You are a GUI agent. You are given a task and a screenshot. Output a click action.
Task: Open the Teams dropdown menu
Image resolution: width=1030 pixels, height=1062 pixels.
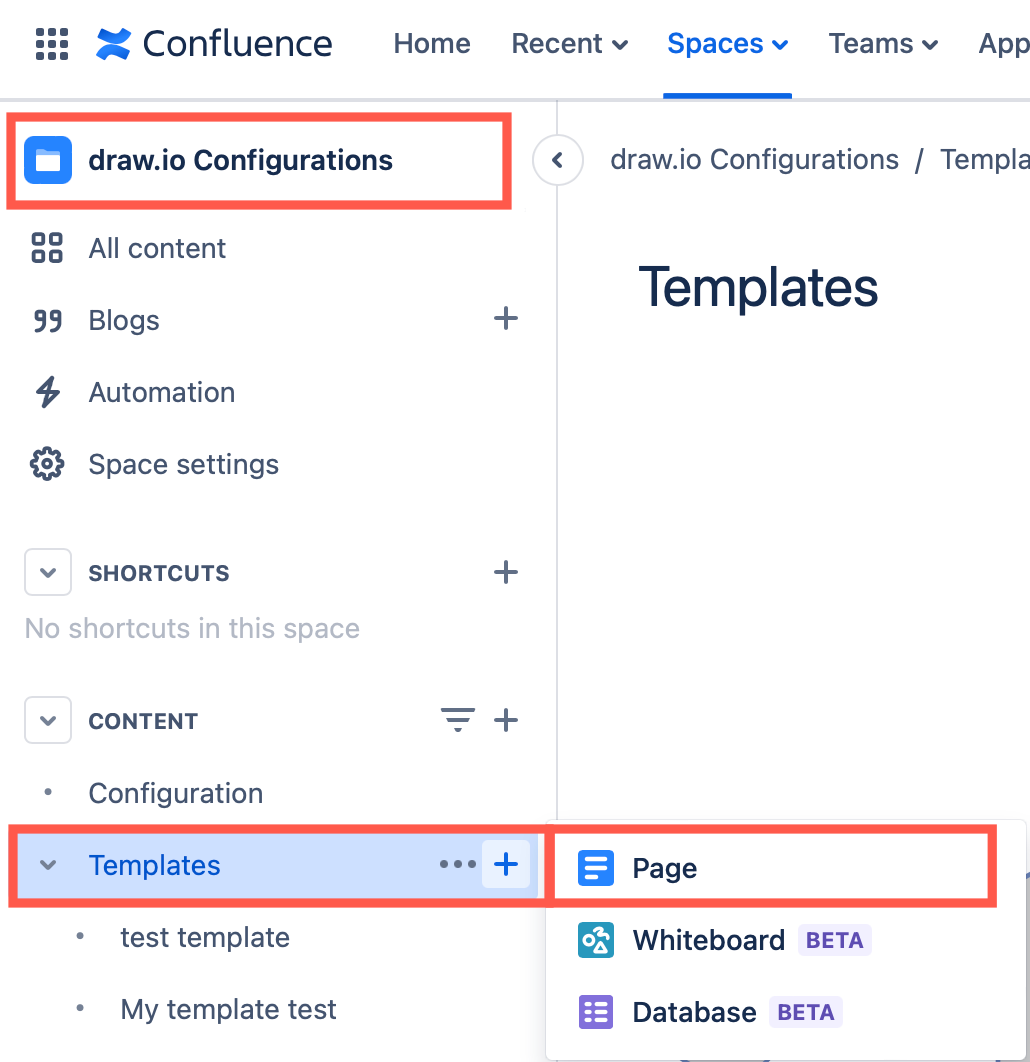tap(883, 43)
